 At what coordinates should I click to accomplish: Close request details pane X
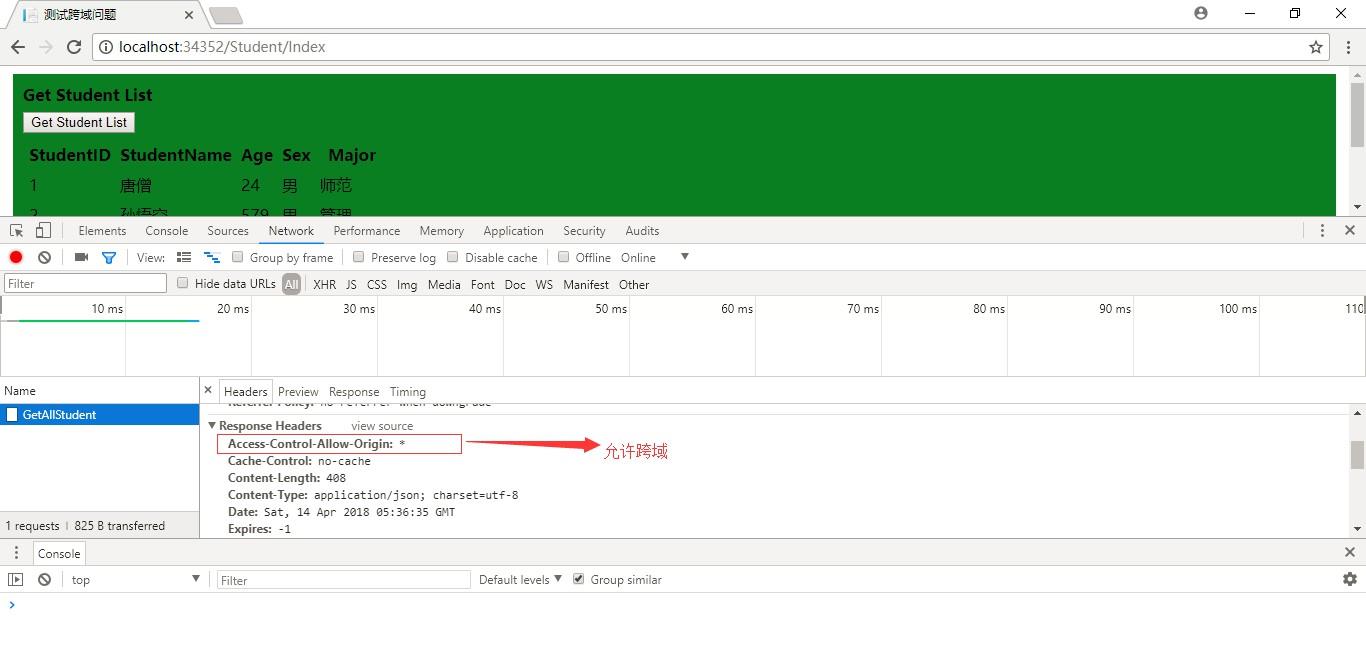click(x=208, y=390)
